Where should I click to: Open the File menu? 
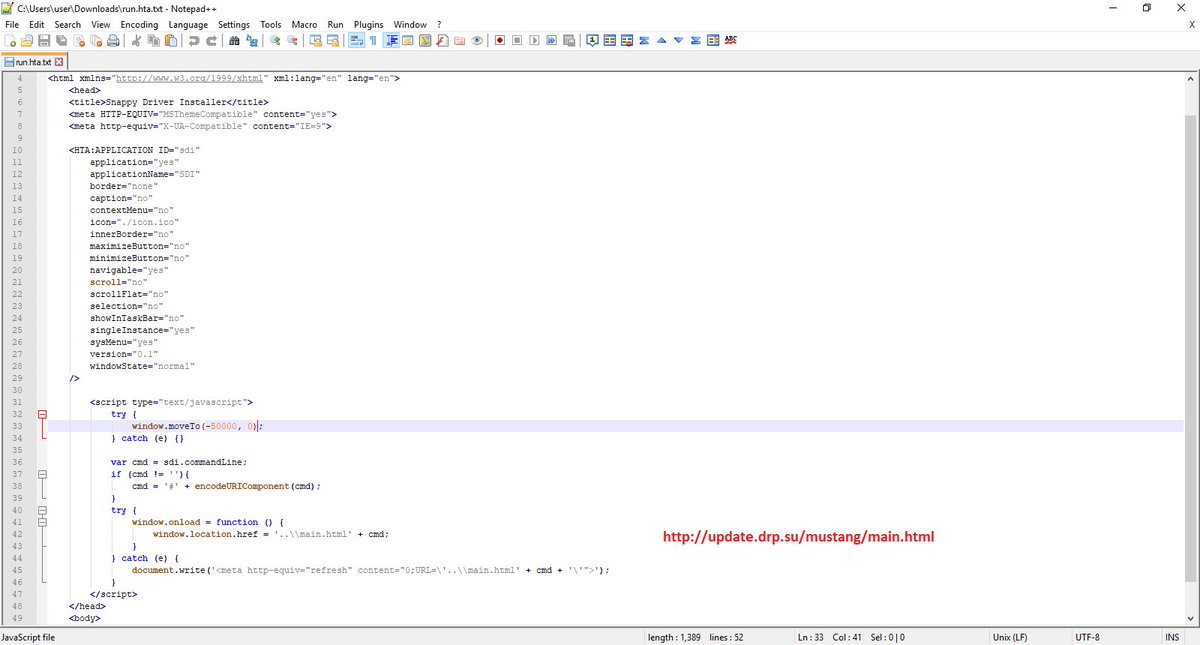pyautogui.click(x=12, y=24)
